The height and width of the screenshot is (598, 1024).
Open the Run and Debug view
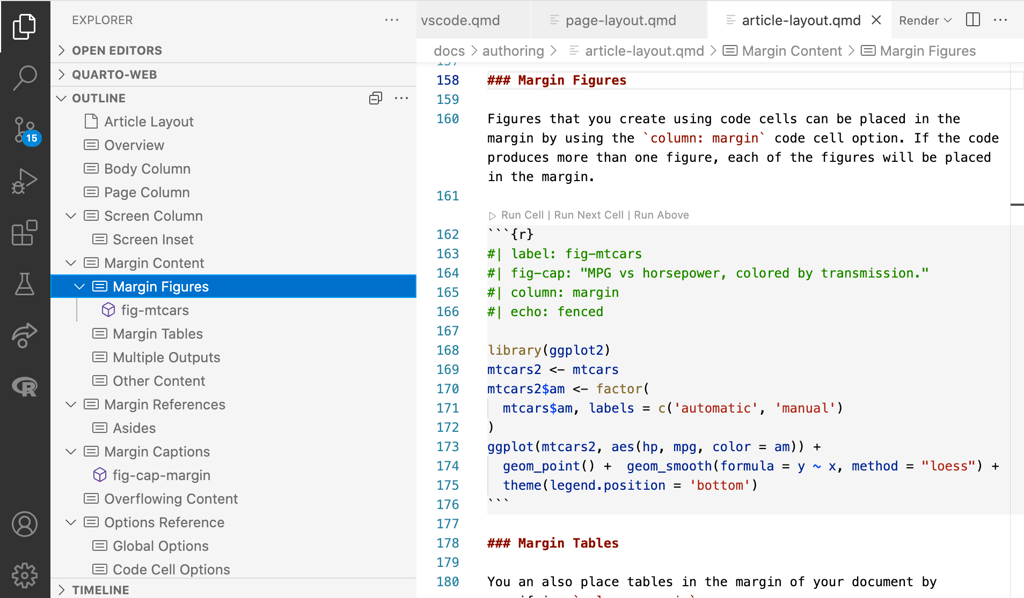[24, 181]
